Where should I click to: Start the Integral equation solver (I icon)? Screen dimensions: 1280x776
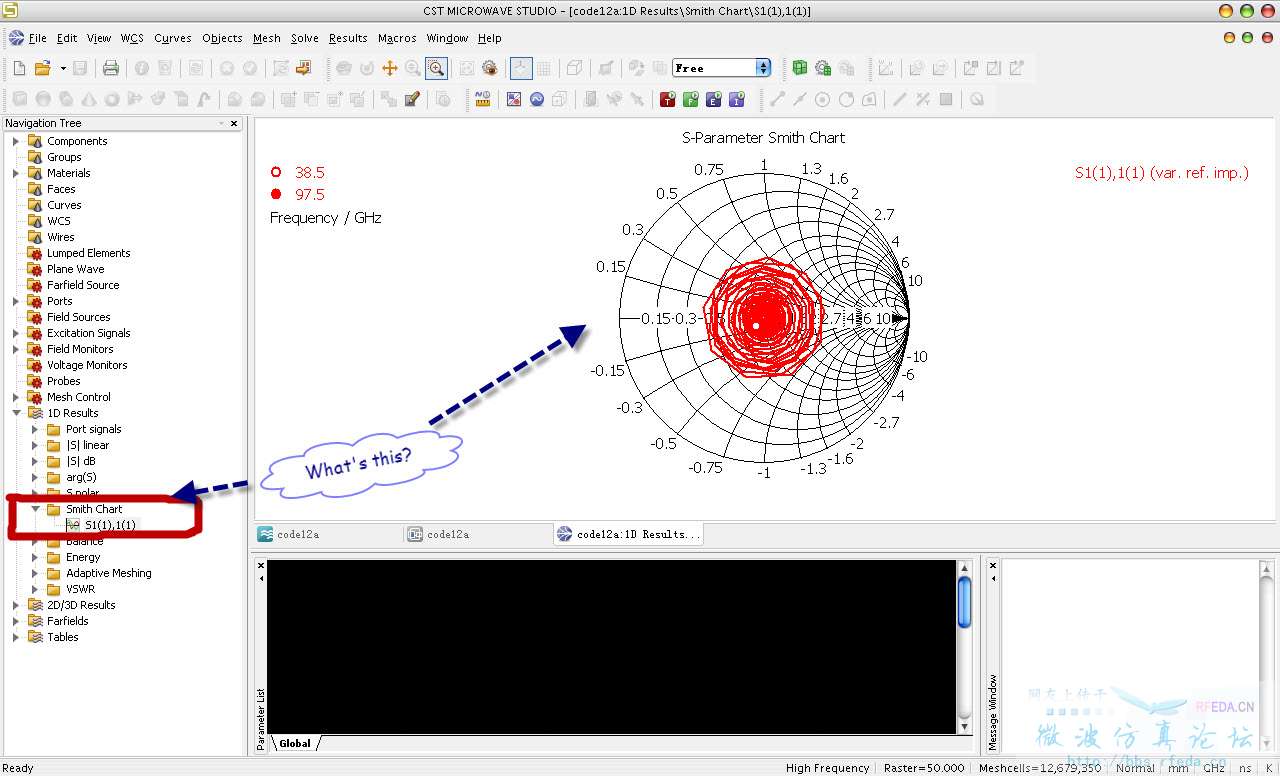click(x=737, y=99)
